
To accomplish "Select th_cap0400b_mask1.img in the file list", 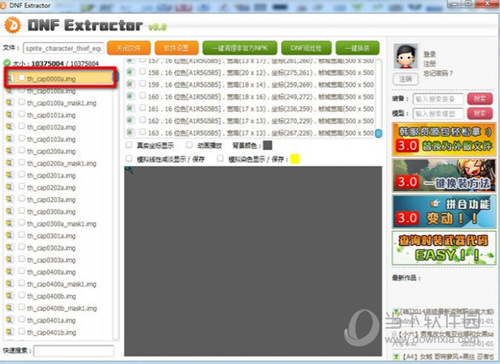I will 62,308.
